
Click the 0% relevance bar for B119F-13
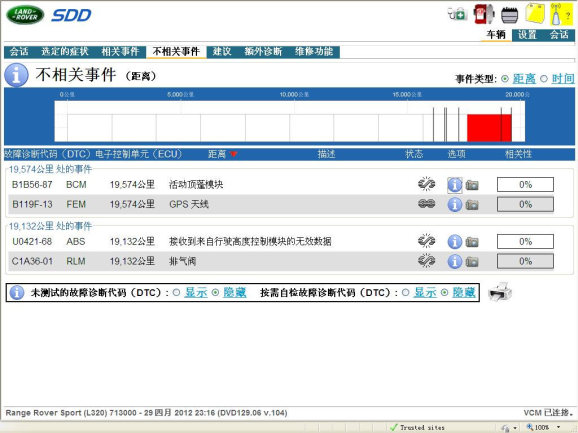coord(525,204)
